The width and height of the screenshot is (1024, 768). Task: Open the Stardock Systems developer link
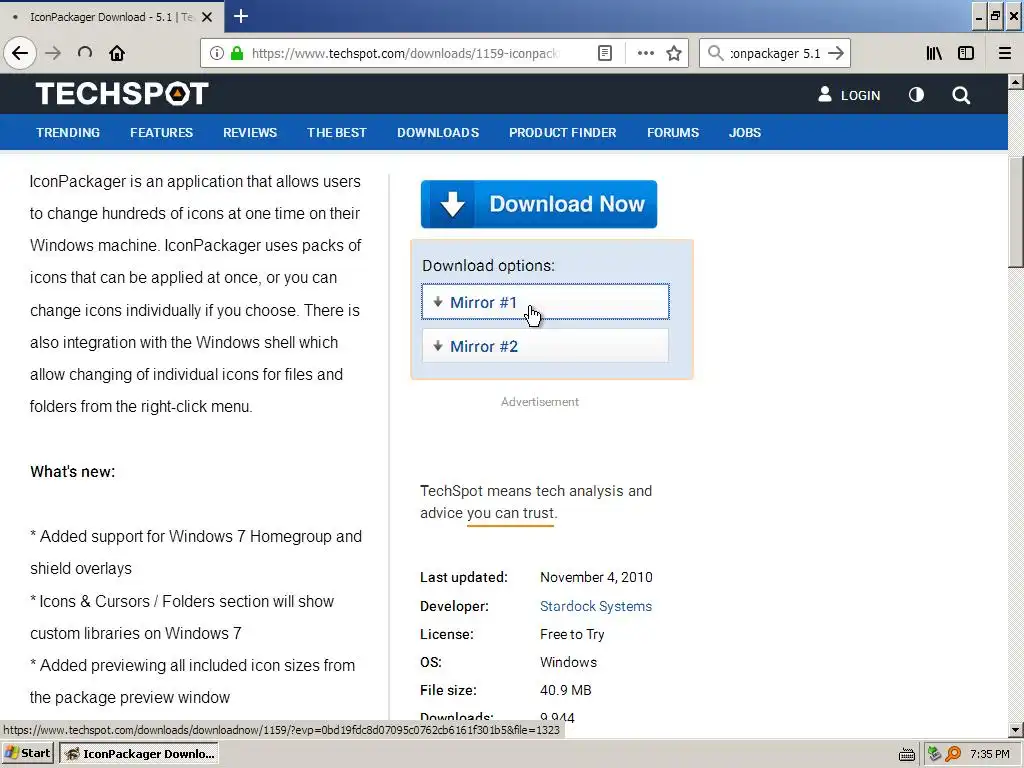[596, 606]
